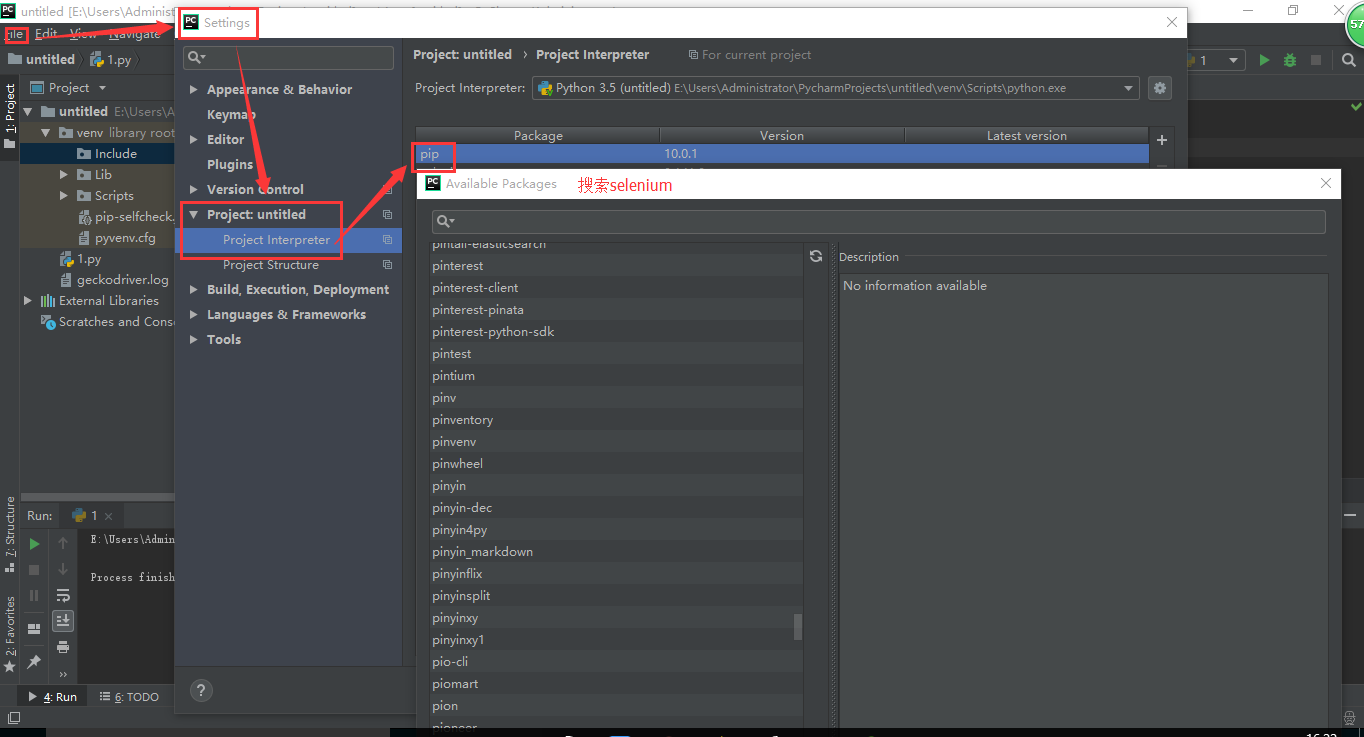The height and width of the screenshot is (737, 1364).
Task: Click copy icon beside Project: untitled
Action: [x=387, y=215]
